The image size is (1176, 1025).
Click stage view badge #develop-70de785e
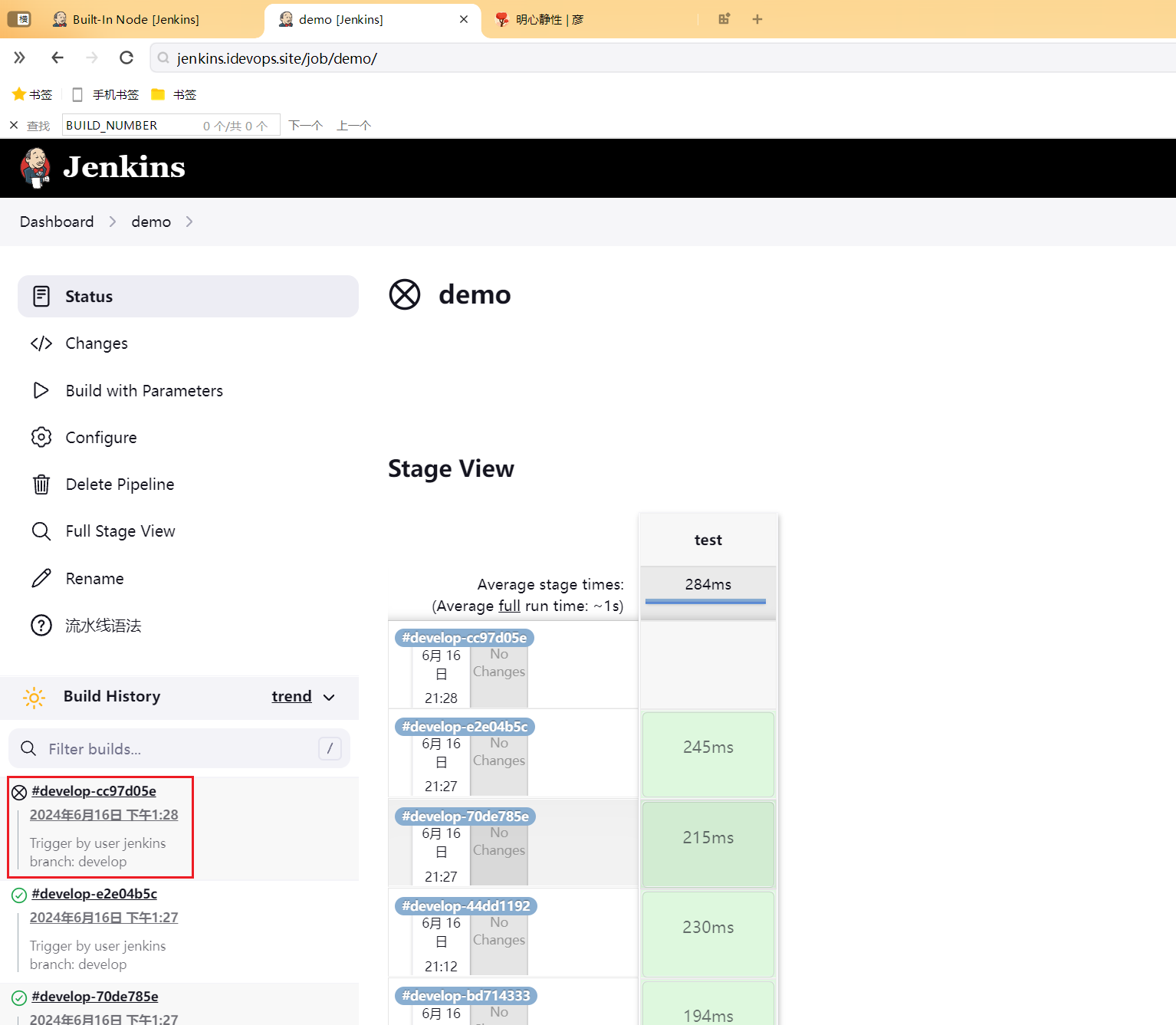click(x=465, y=816)
